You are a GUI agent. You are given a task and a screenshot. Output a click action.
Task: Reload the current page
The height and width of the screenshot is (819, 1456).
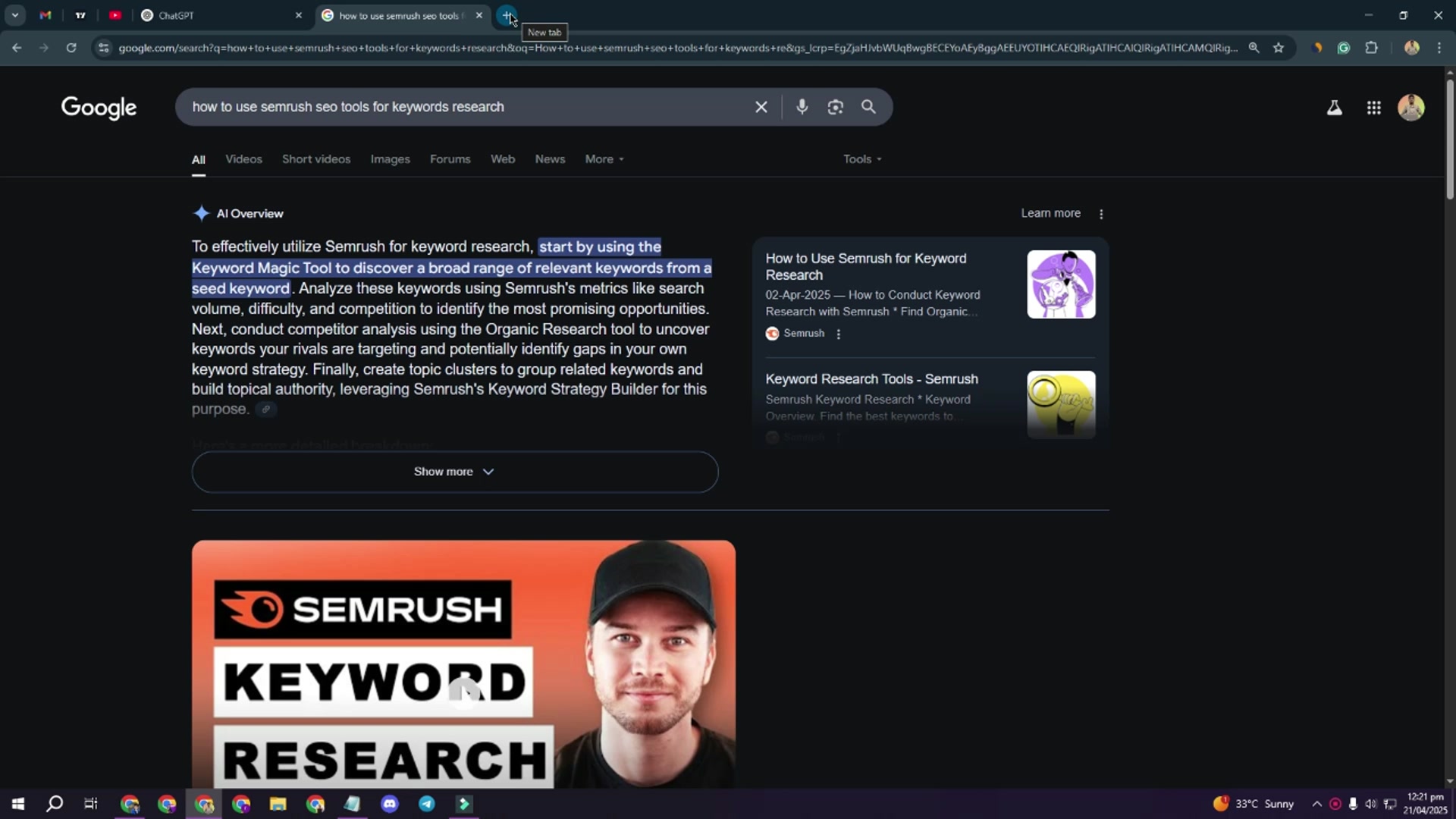pyautogui.click(x=71, y=48)
